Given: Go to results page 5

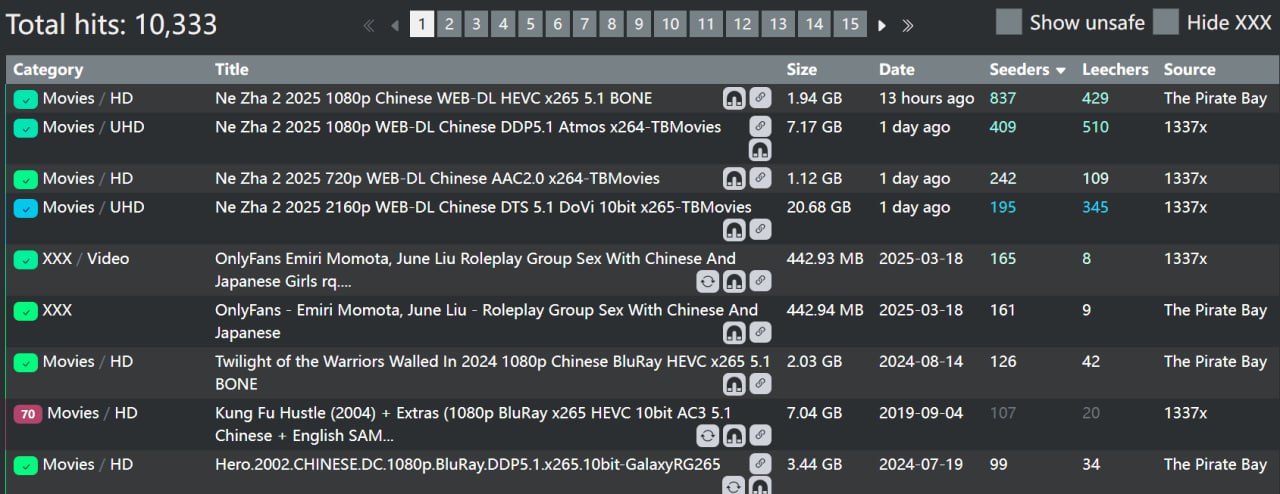Looking at the screenshot, I should tap(530, 24).
